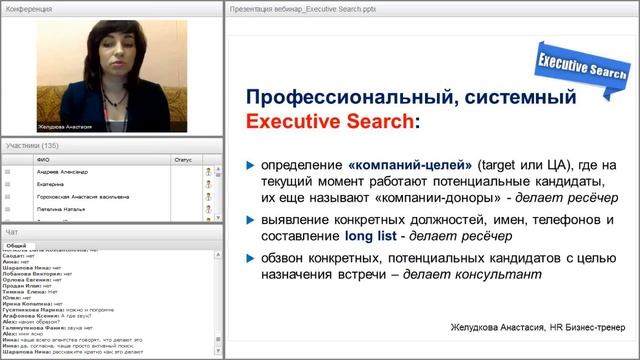The image size is (640, 360).
Task: Click chat message from Лобанова Виктория
Action: point(37,274)
